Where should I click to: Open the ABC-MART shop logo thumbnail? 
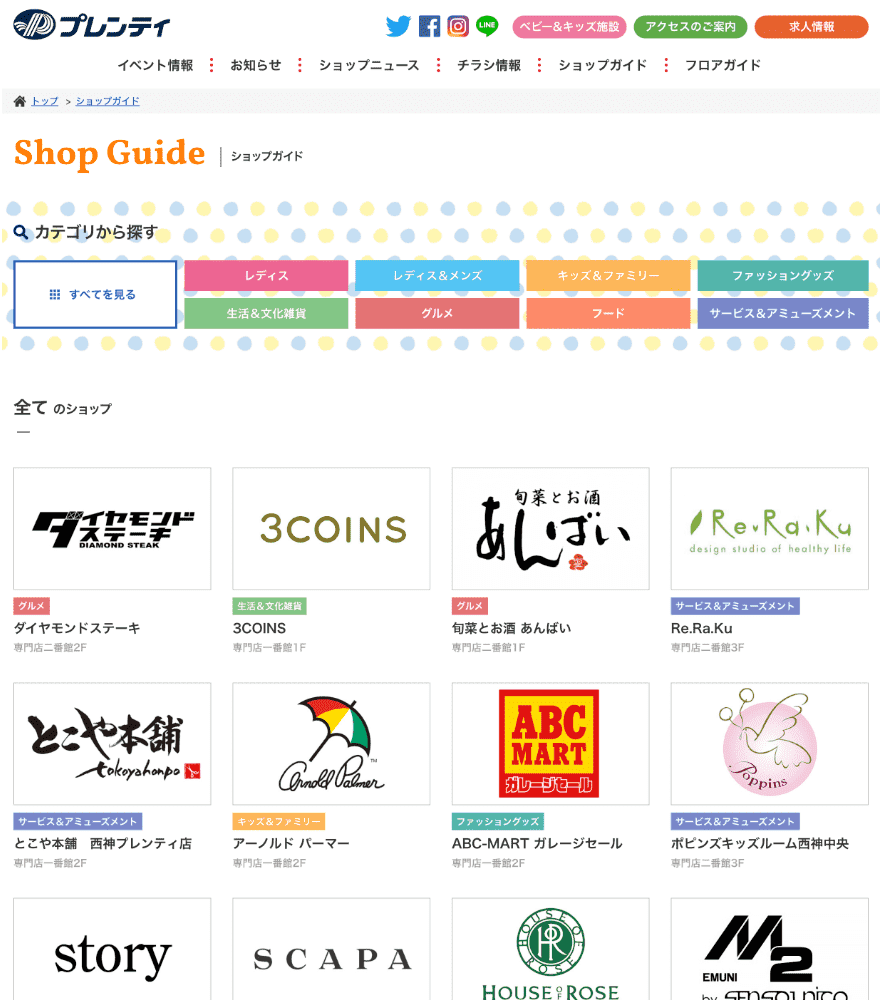point(550,744)
